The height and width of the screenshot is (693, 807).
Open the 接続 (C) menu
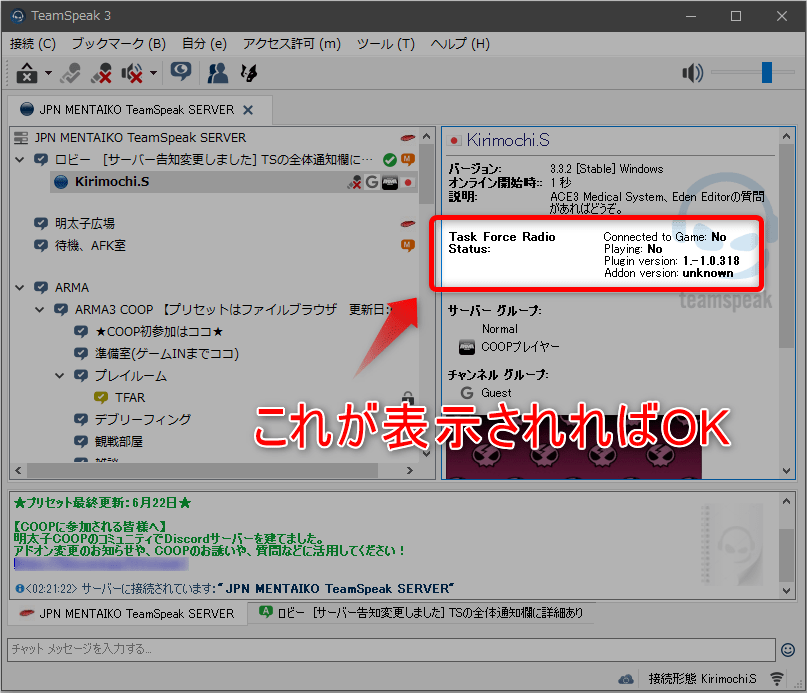pos(32,44)
